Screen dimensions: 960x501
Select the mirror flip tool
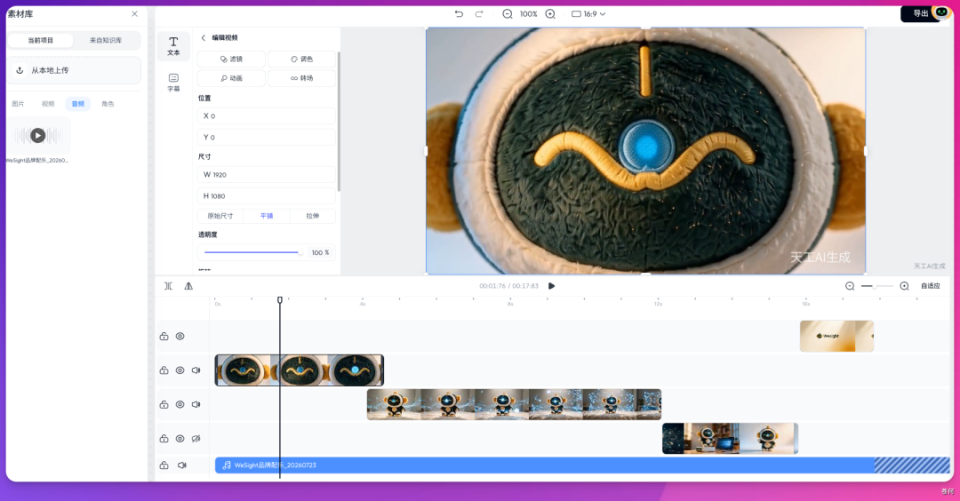coord(189,286)
